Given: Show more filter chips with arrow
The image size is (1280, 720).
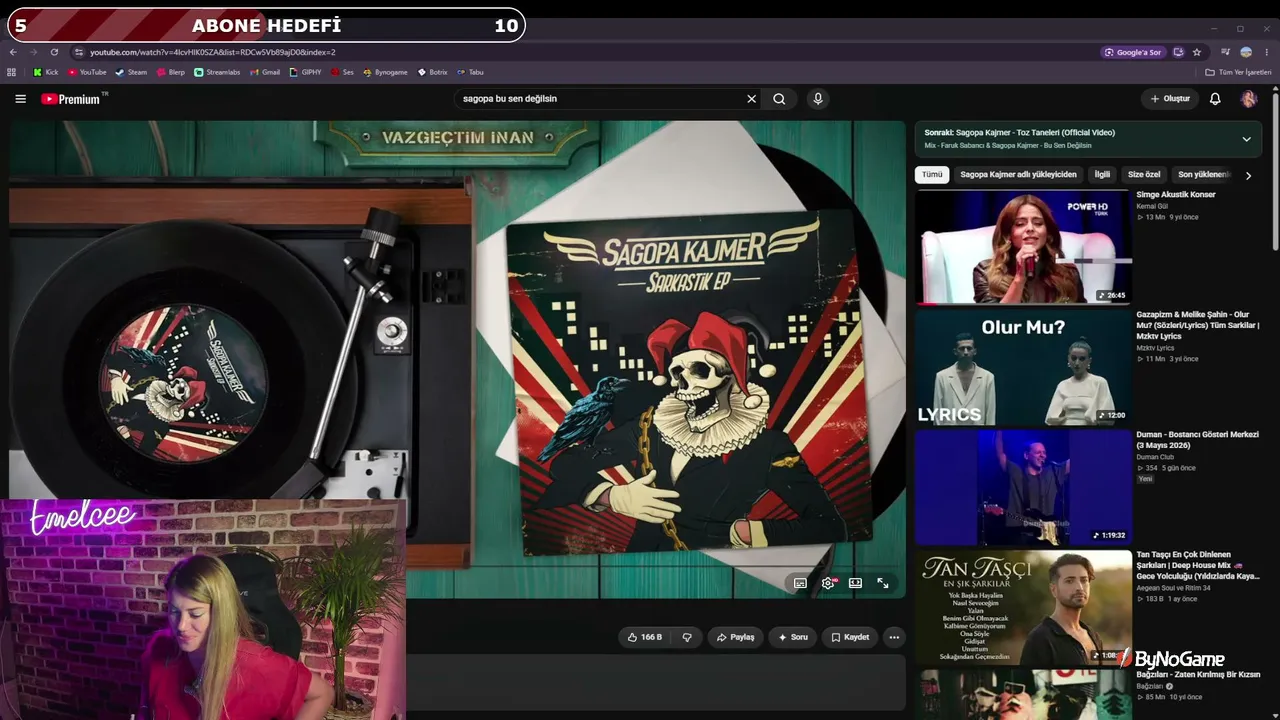Looking at the screenshot, I should pos(1248,175).
